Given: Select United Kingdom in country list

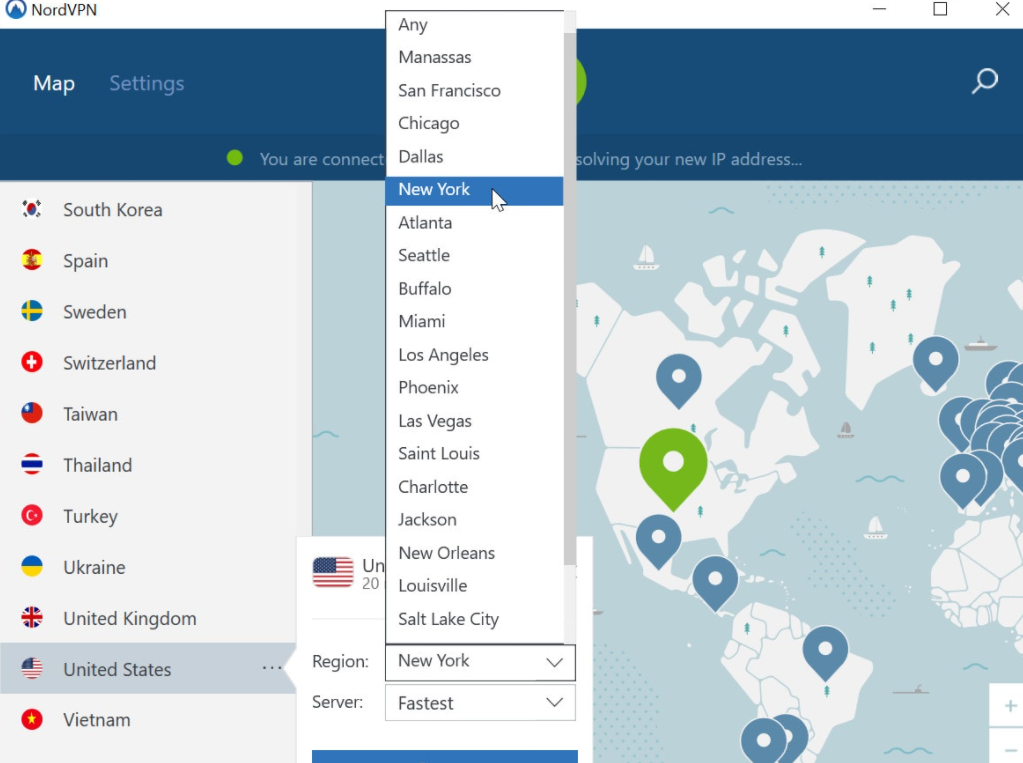Looking at the screenshot, I should [x=147, y=618].
